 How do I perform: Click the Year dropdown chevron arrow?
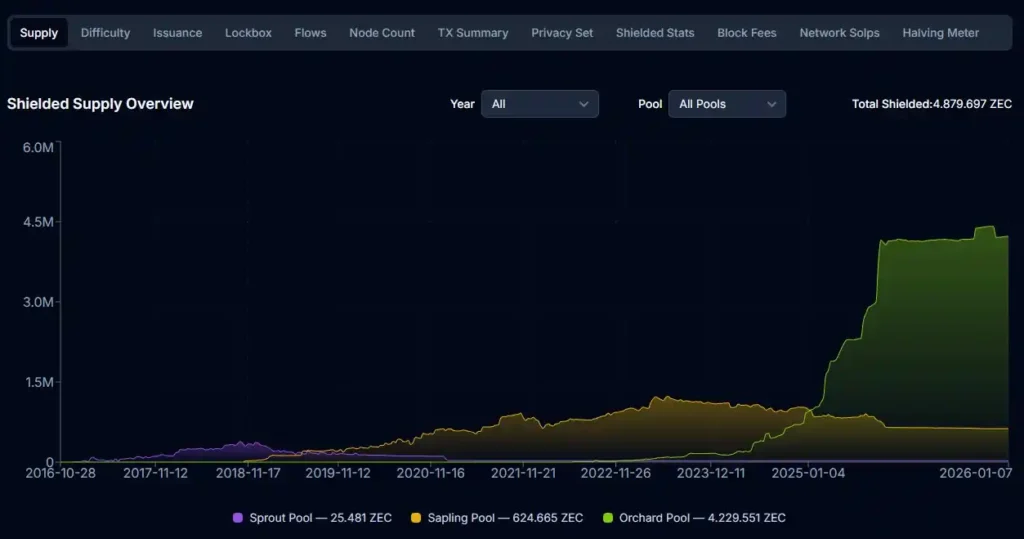click(584, 104)
